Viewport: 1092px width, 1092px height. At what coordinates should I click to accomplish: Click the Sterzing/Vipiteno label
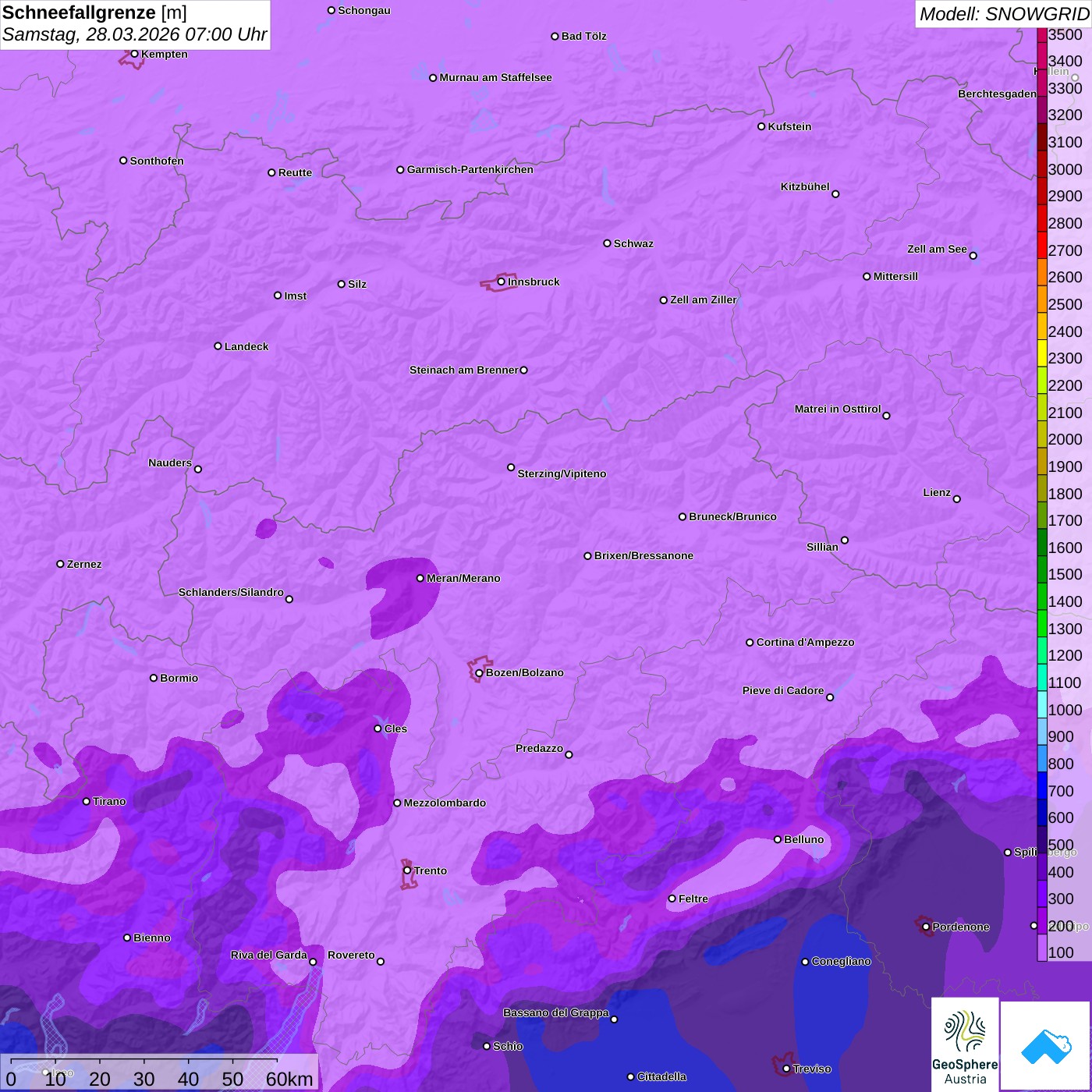pyautogui.click(x=562, y=473)
